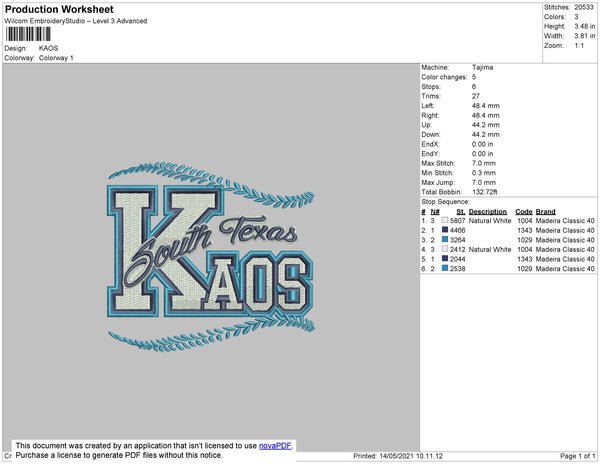Click the 'Page 1 of 1' footer text
Image resolution: width=600 pixels, height=464 pixels.
pyautogui.click(x=578, y=456)
